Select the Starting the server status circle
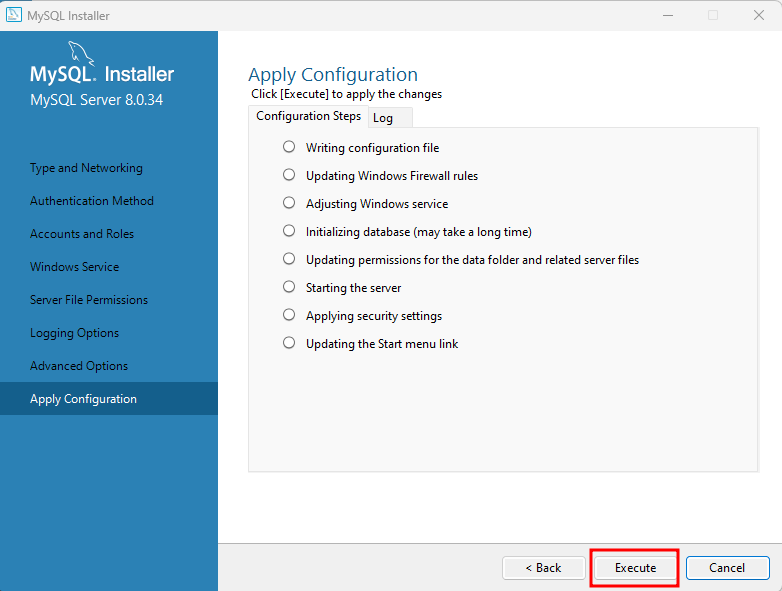The image size is (782, 591). [289, 286]
